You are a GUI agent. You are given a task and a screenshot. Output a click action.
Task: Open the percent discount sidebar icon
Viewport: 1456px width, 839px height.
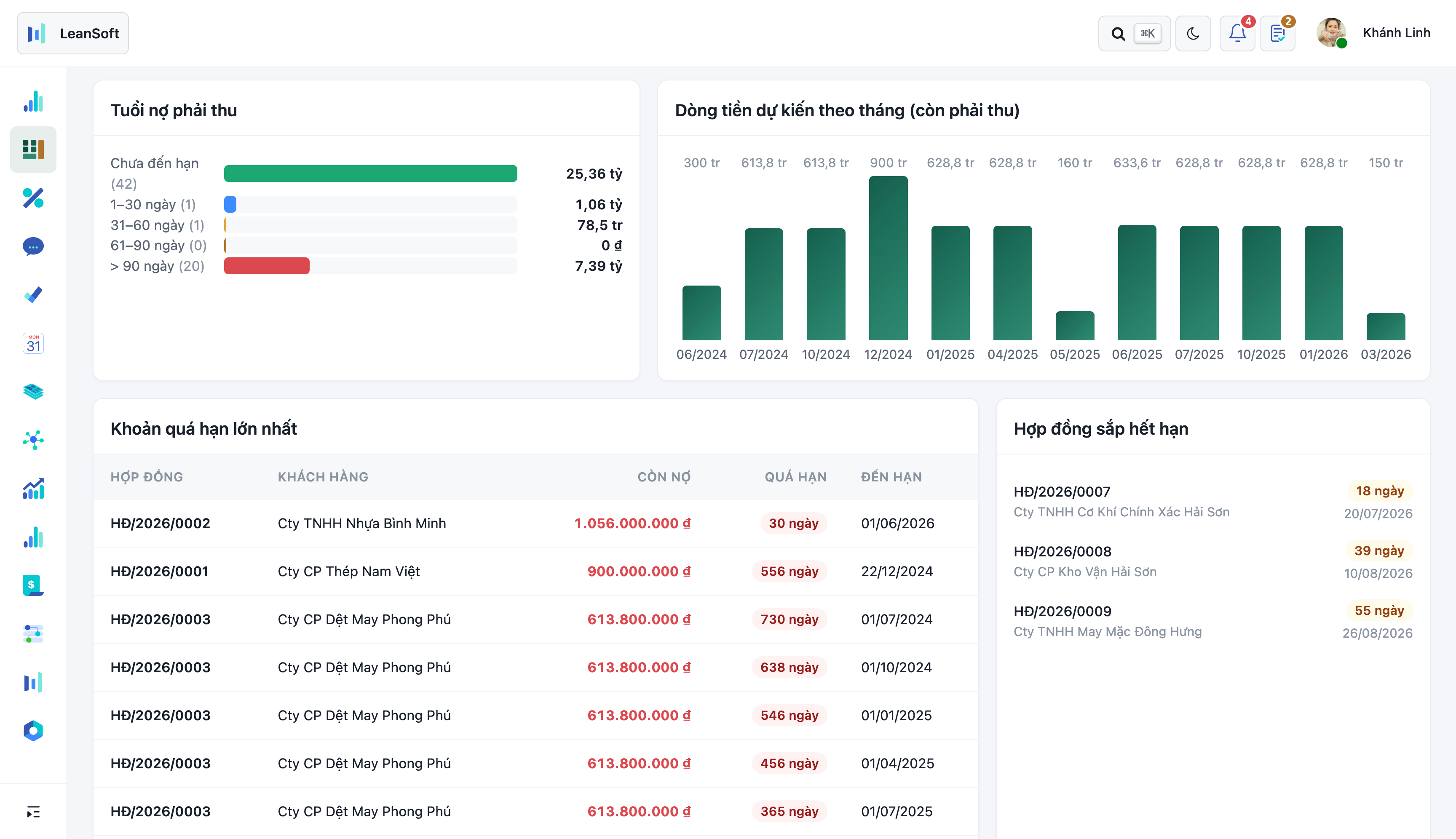tap(33, 198)
